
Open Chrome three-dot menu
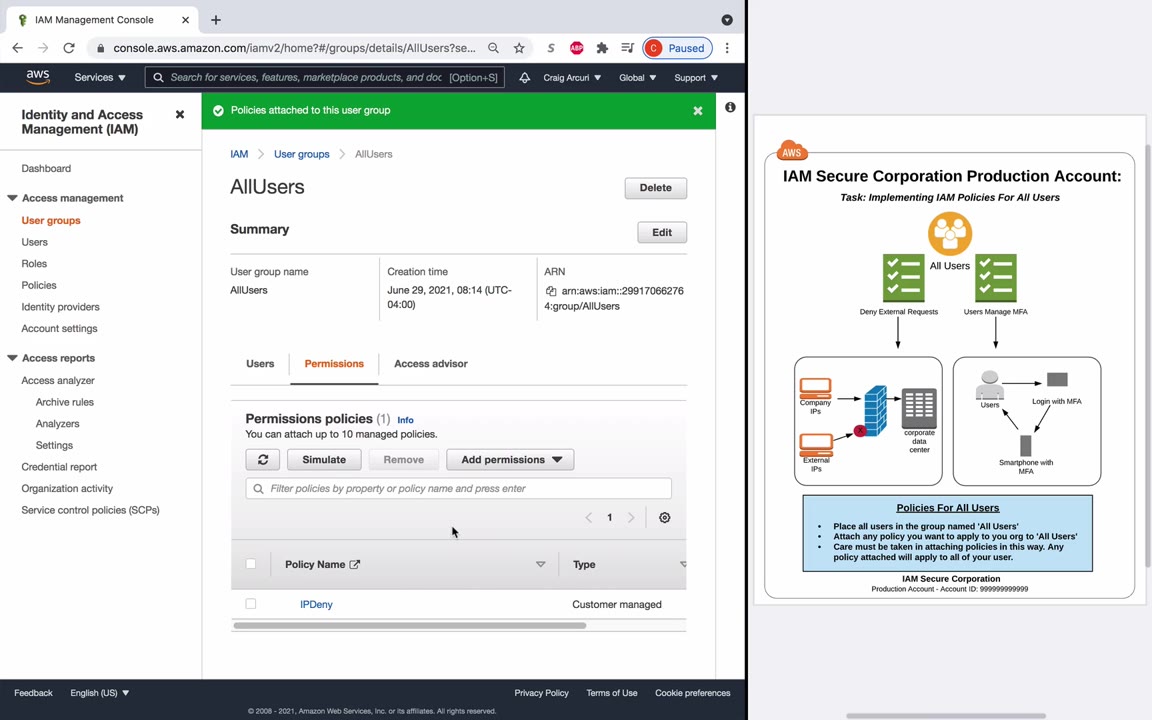[727, 48]
